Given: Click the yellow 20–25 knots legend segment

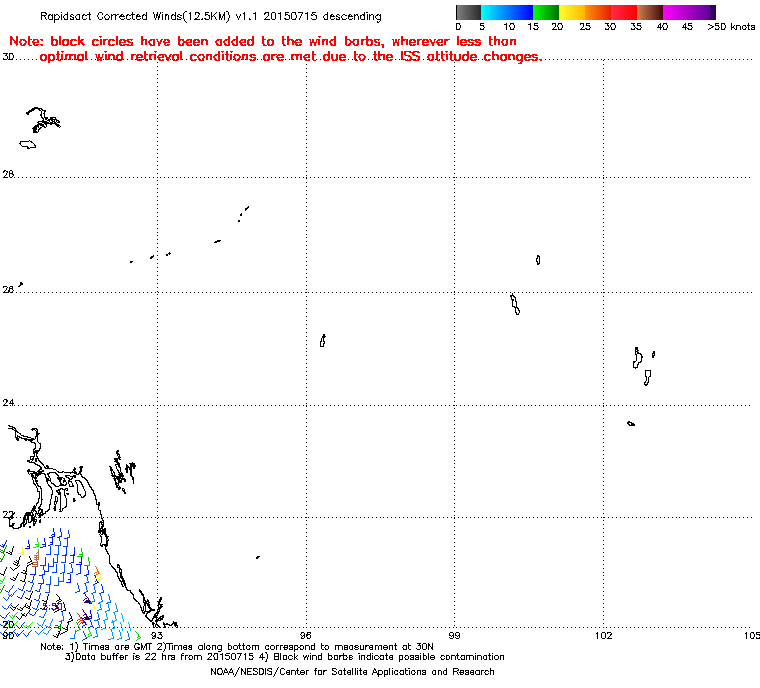Looking at the screenshot, I should coord(572,12).
